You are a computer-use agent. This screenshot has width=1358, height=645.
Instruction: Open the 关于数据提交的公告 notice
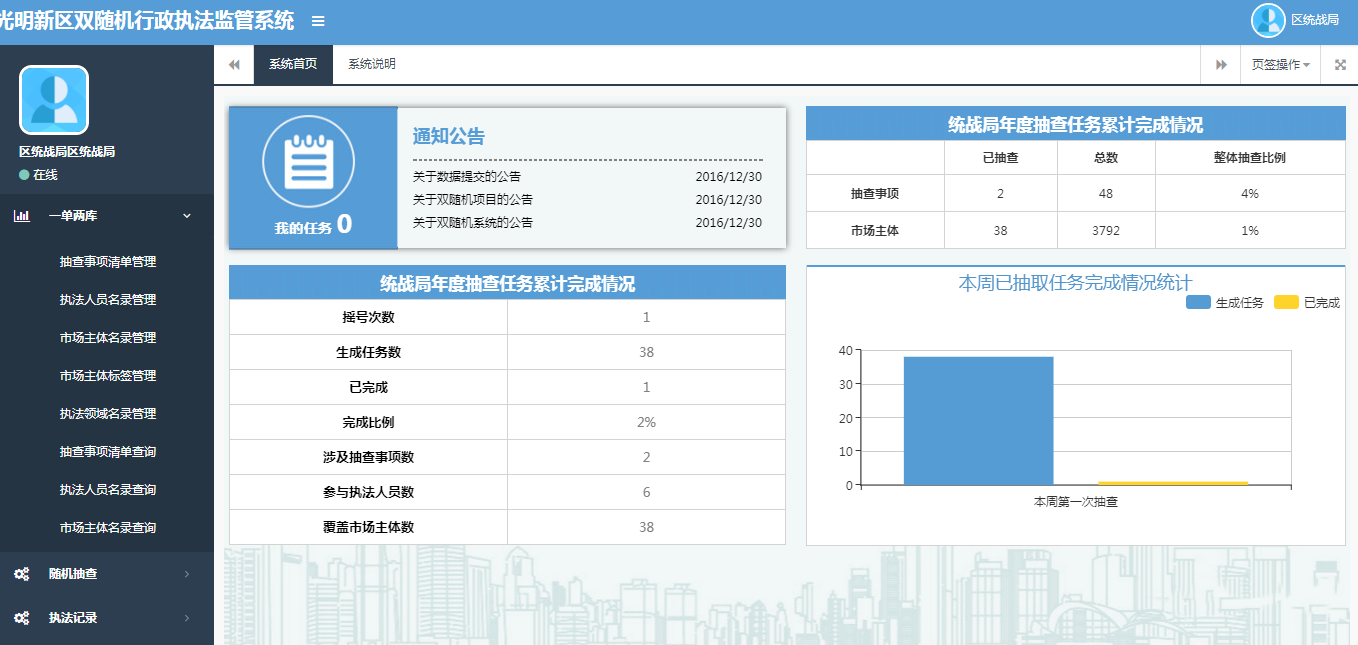pos(466,175)
